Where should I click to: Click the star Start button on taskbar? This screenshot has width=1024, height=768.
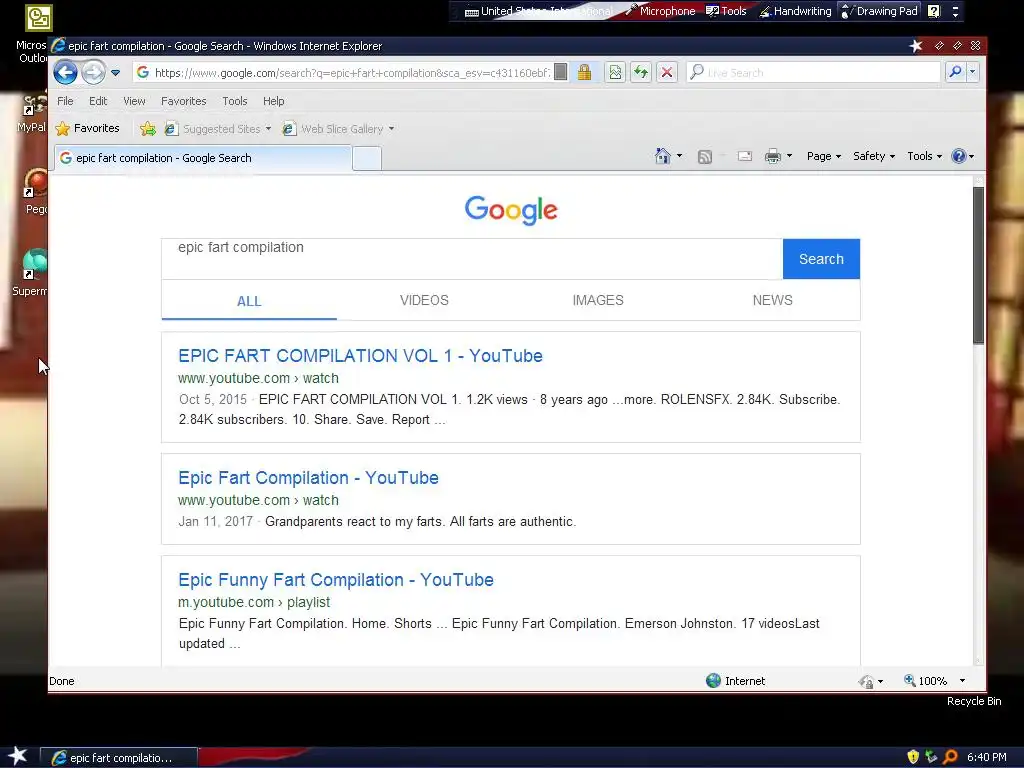[x=18, y=756]
